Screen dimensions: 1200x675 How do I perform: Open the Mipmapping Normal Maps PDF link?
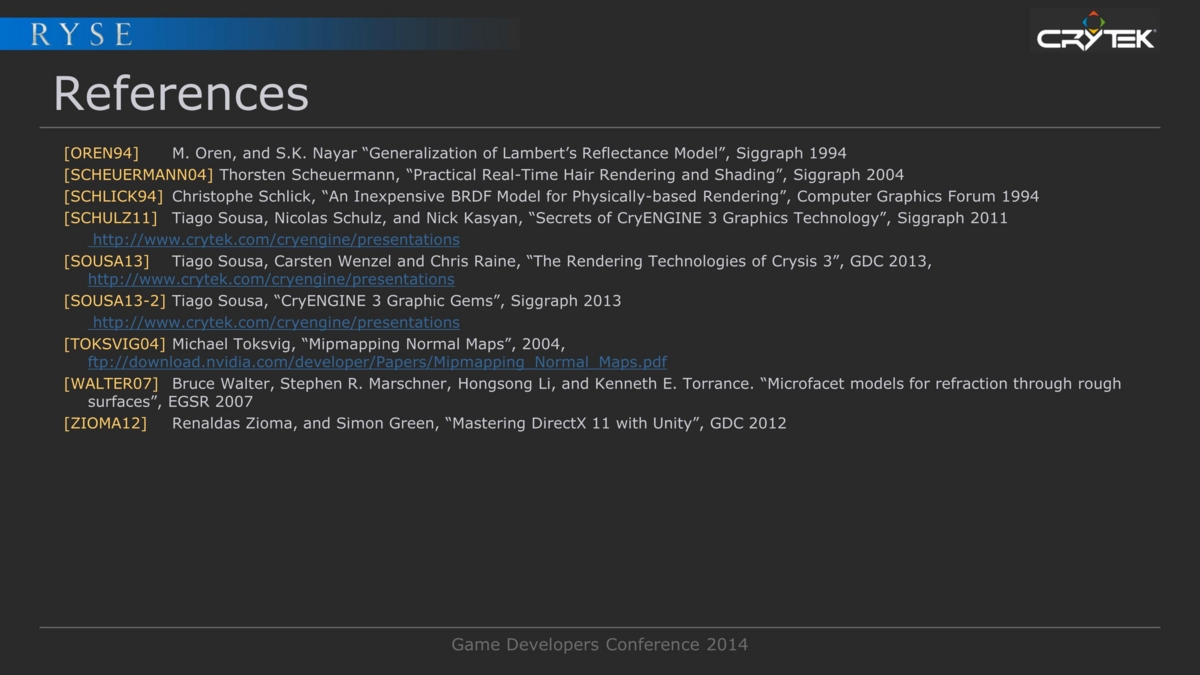point(377,362)
